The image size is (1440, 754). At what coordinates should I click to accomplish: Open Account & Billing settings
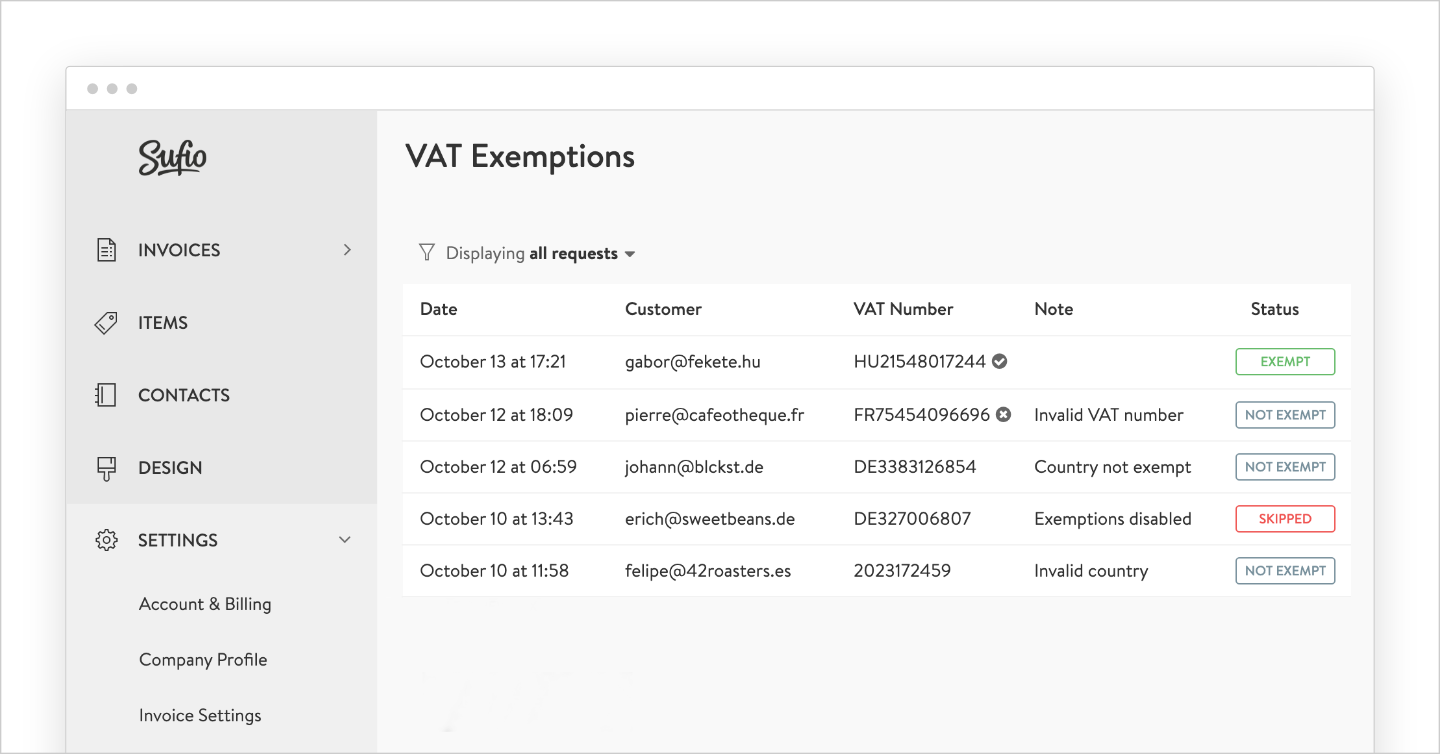click(205, 604)
